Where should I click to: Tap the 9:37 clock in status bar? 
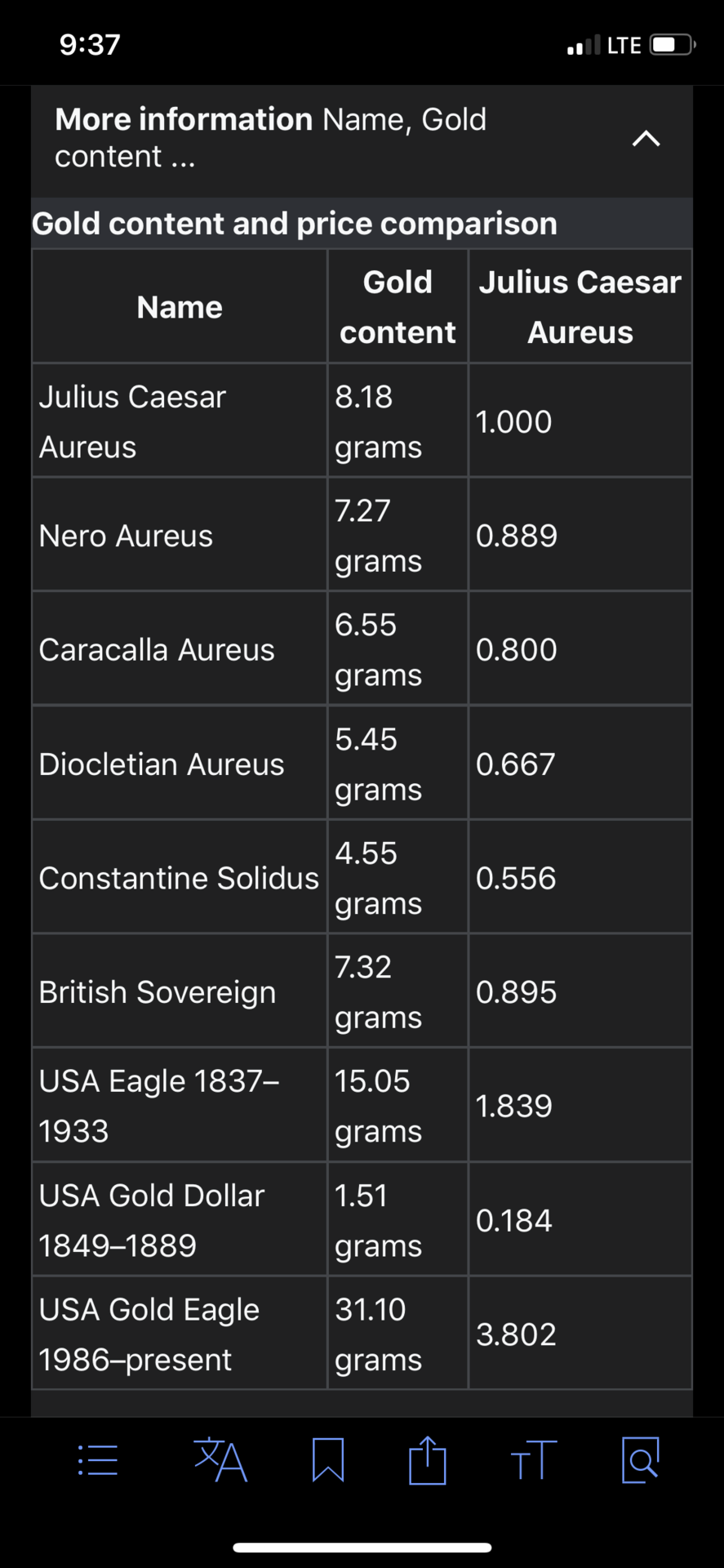coord(90,44)
